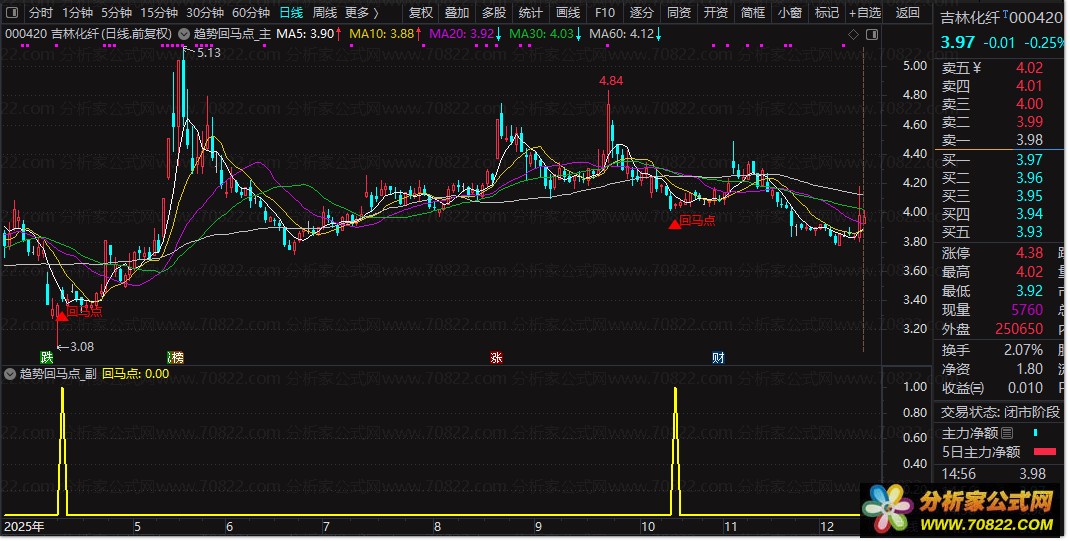Click the first red 回马点 signal triangle
Image resolution: width=1070 pixels, height=541 pixels.
click(61, 315)
